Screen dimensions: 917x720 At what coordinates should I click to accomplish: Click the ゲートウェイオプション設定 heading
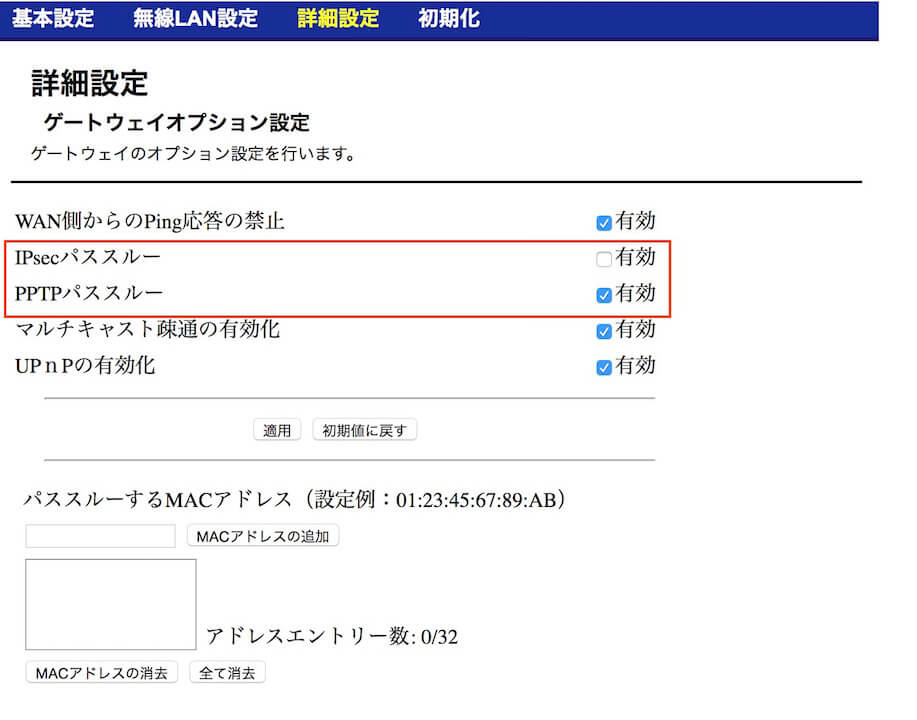point(177,122)
